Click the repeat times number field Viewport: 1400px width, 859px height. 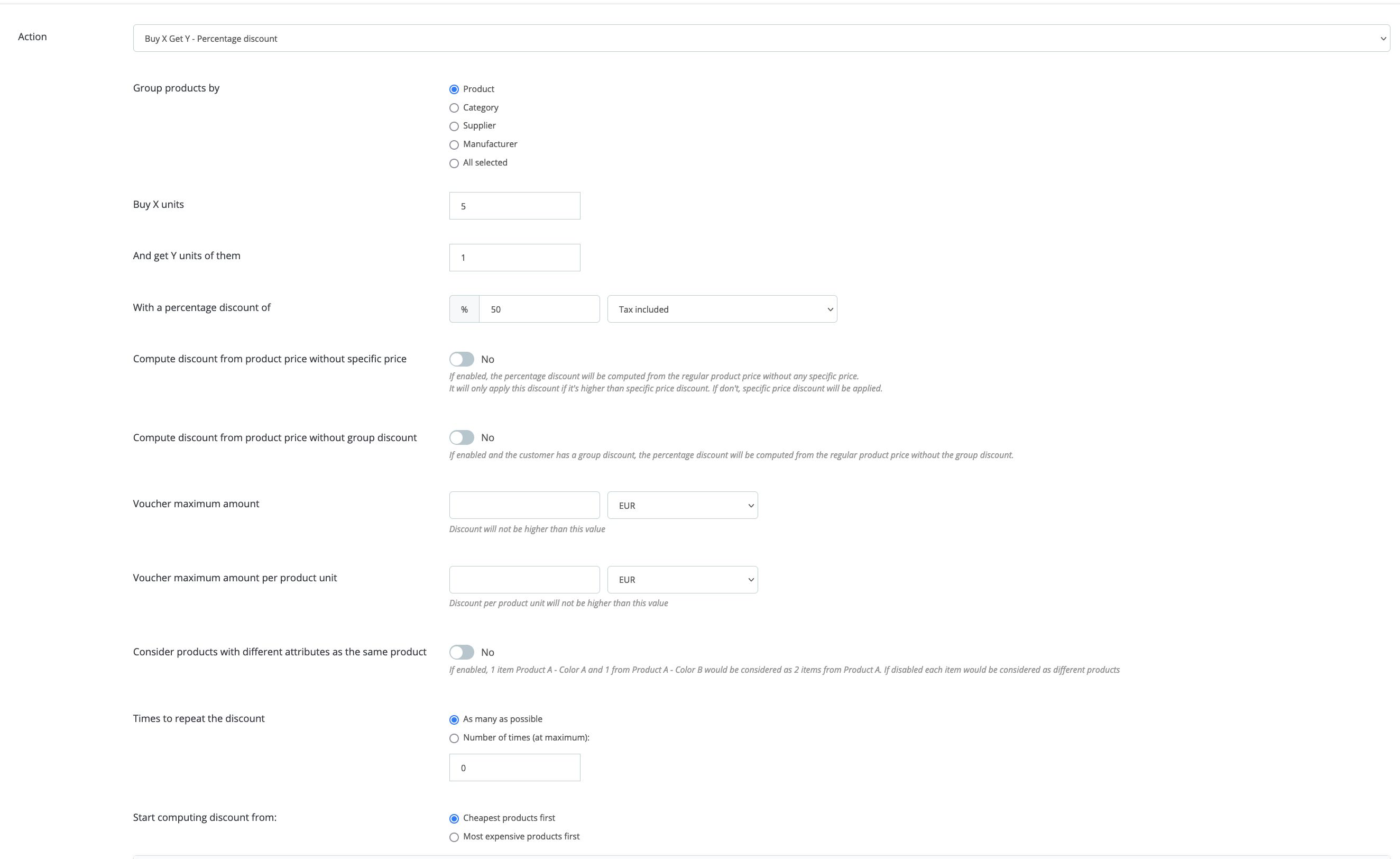click(514, 768)
